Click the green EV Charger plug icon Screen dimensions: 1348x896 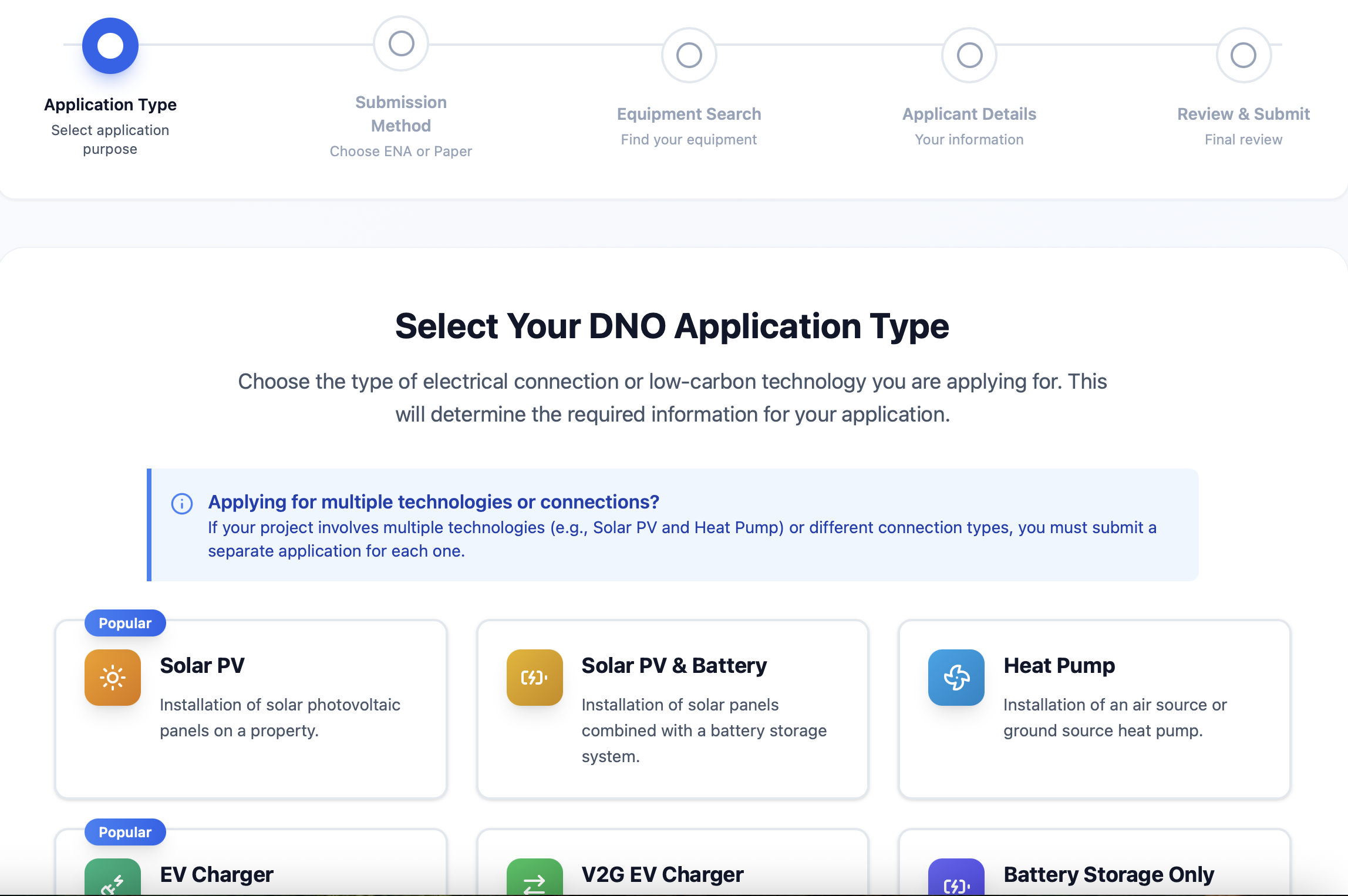click(113, 879)
